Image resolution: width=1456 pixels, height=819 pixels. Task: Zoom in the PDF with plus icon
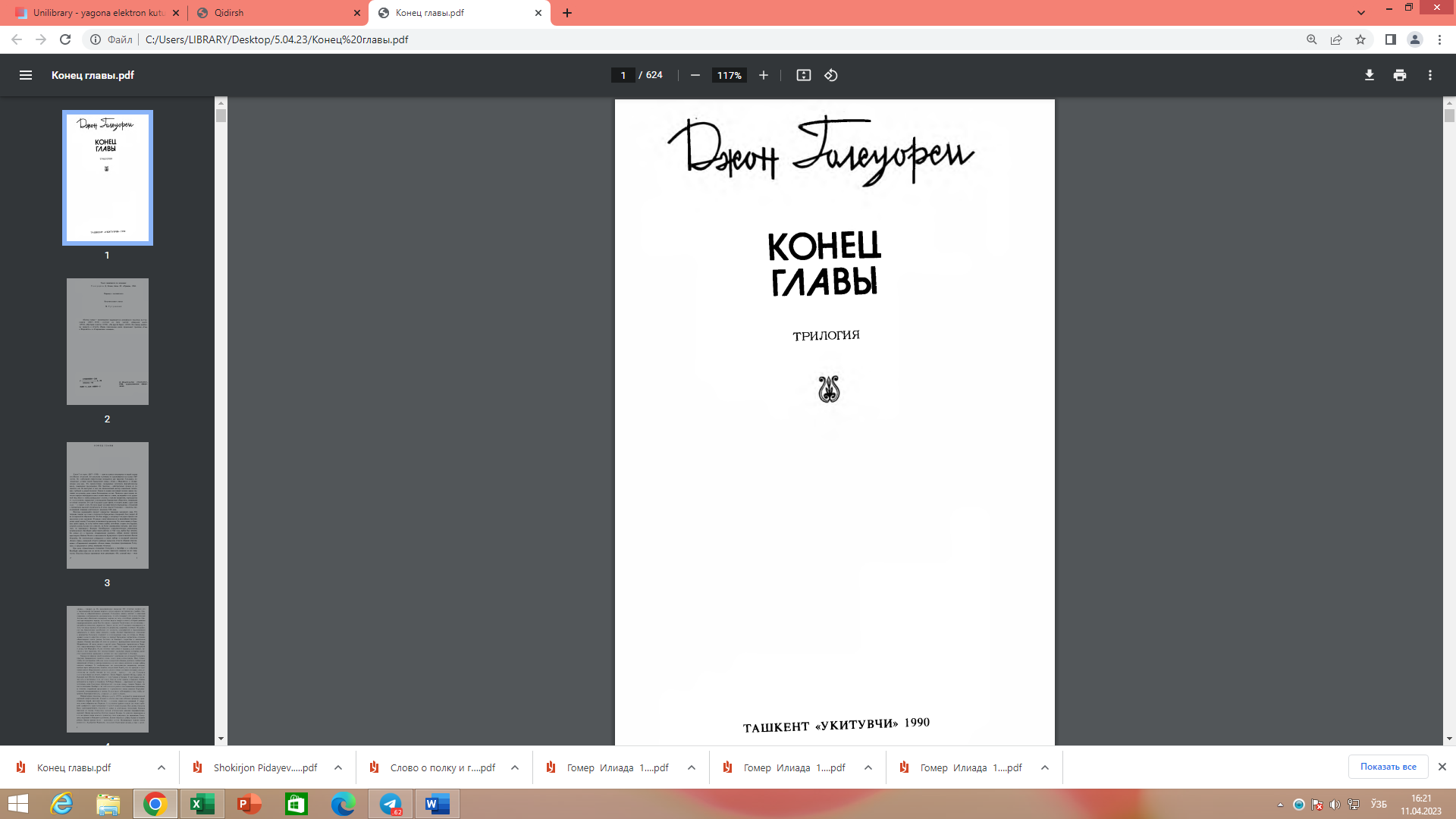764,75
